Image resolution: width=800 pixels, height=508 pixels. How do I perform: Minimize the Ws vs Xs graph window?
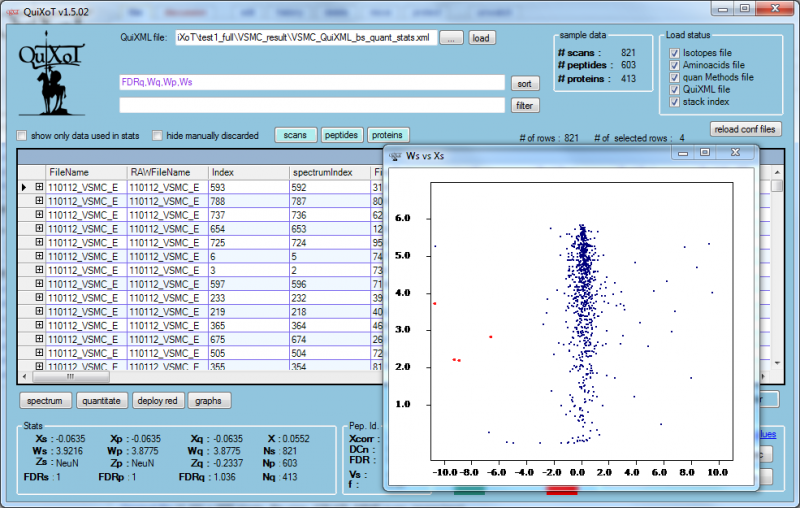[x=683, y=153]
